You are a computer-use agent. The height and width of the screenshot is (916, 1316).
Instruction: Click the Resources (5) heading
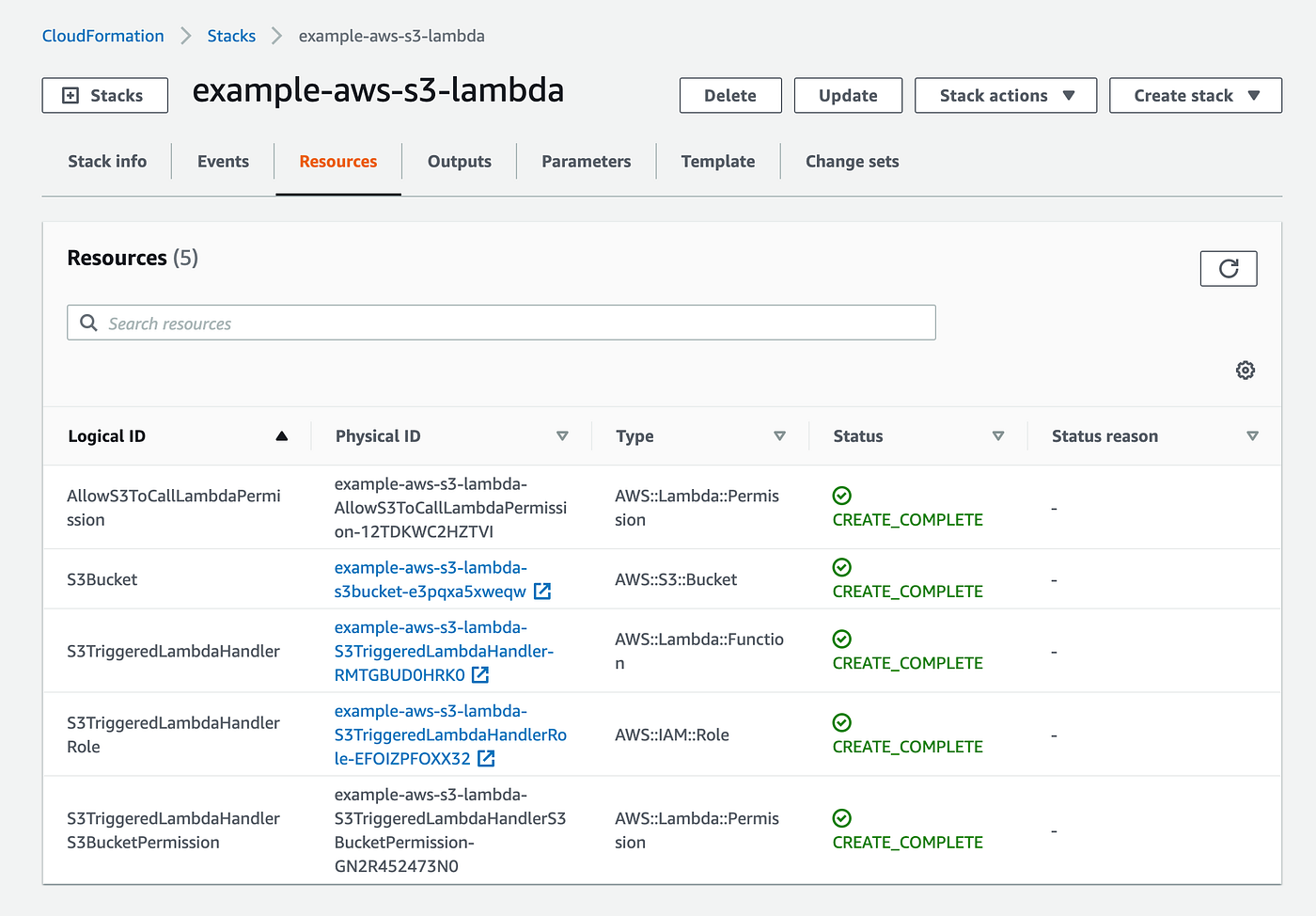[133, 258]
